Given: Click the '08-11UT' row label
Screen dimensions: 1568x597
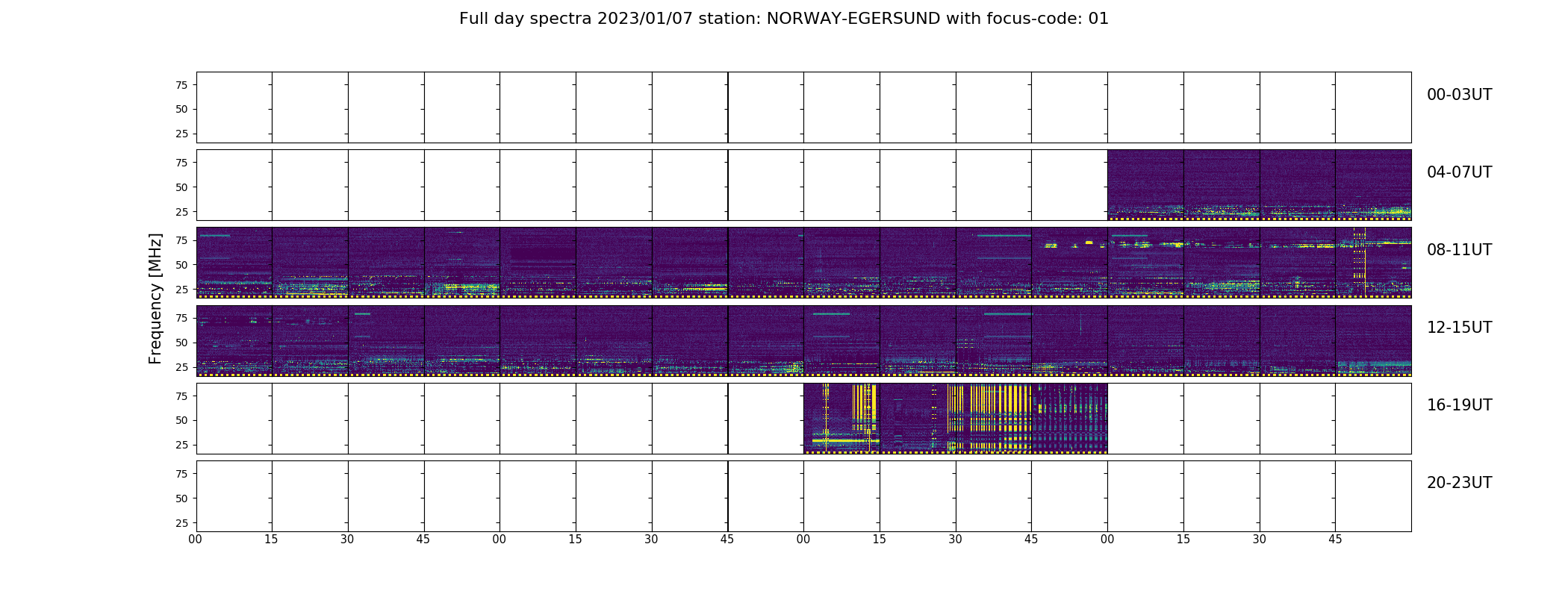Looking at the screenshot, I should click(x=1459, y=250).
